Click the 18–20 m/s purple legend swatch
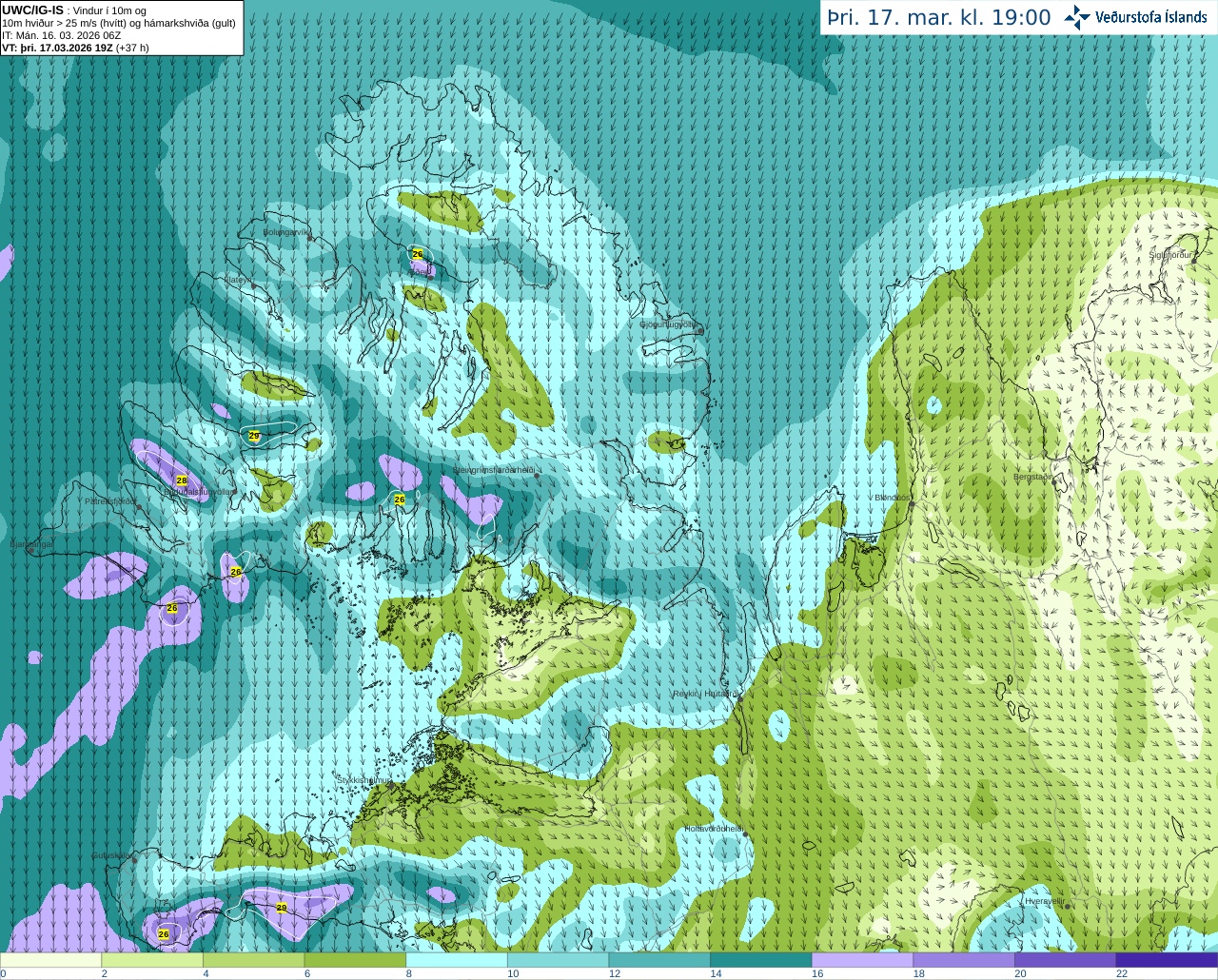The width and height of the screenshot is (1218, 980). pyautogui.click(x=964, y=959)
